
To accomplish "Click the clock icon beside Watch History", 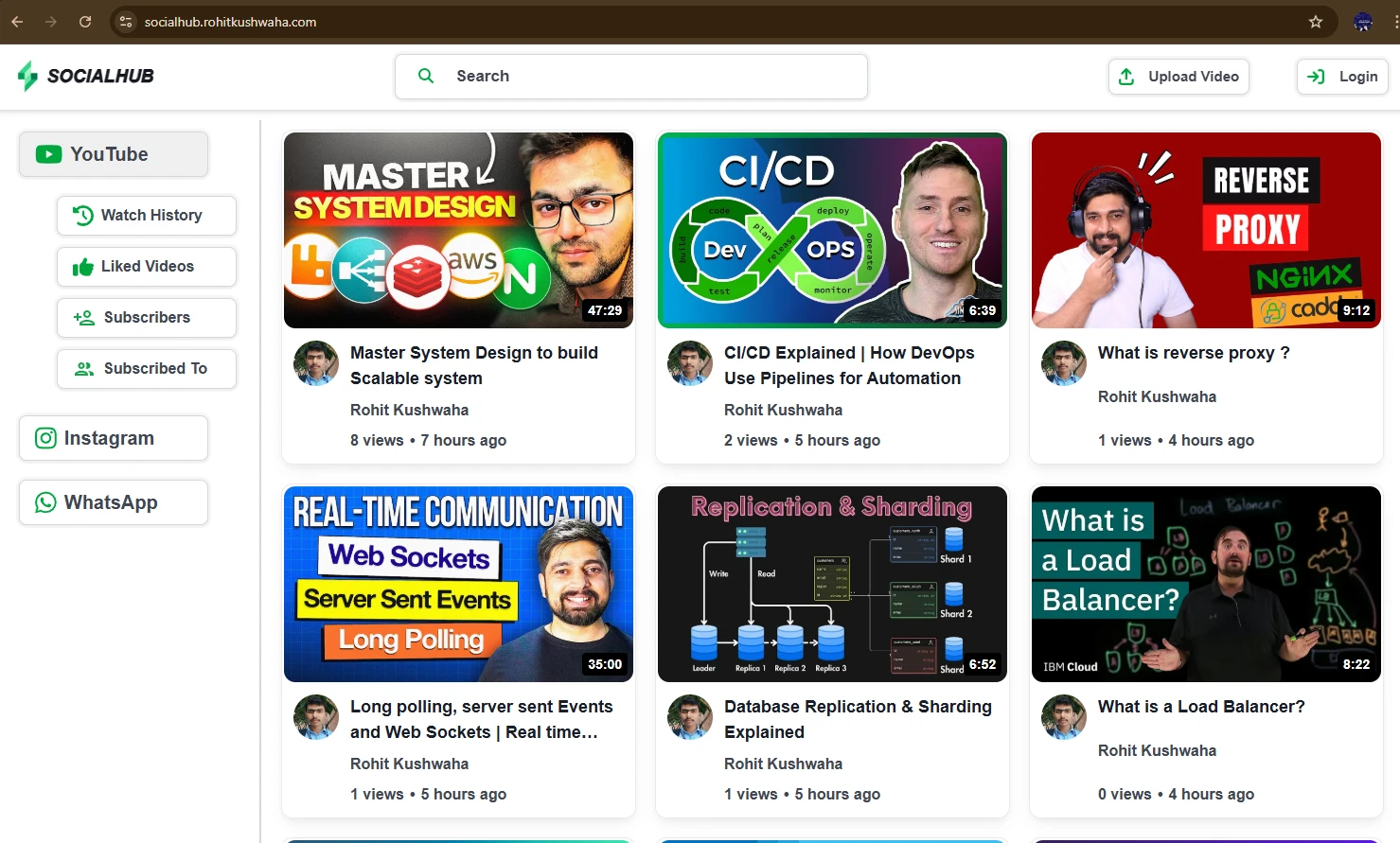I will coord(82,216).
